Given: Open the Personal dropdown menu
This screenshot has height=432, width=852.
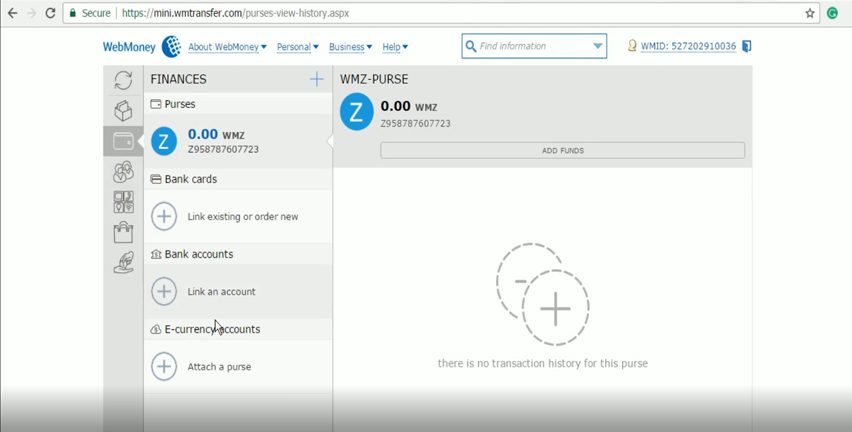Looking at the screenshot, I should [x=297, y=47].
